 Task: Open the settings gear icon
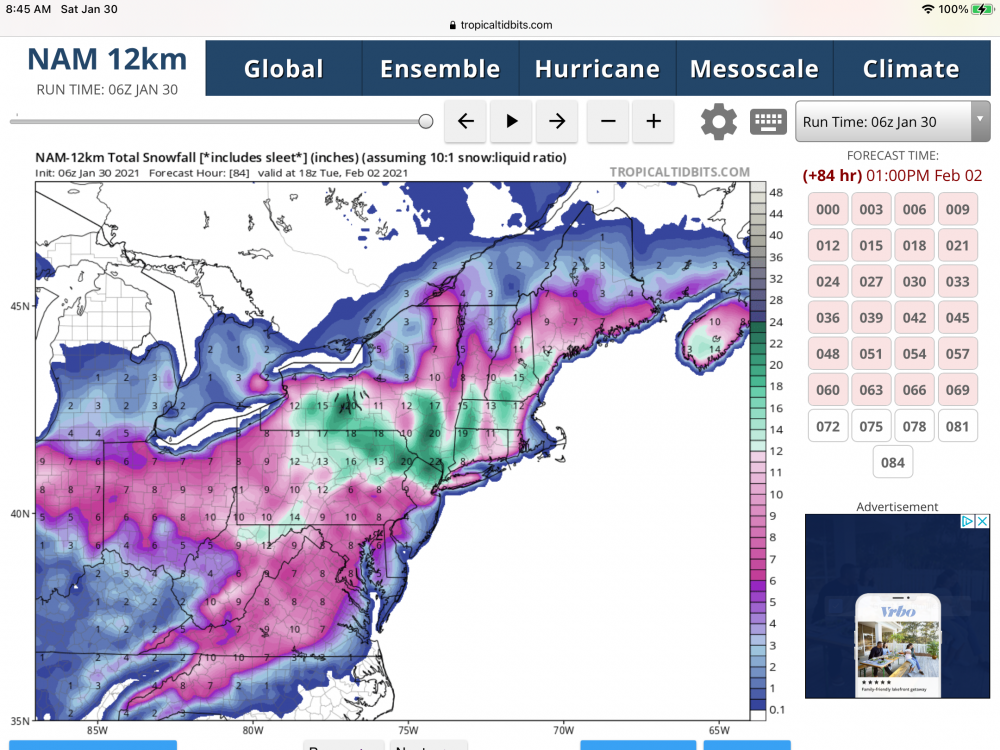(718, 121)
